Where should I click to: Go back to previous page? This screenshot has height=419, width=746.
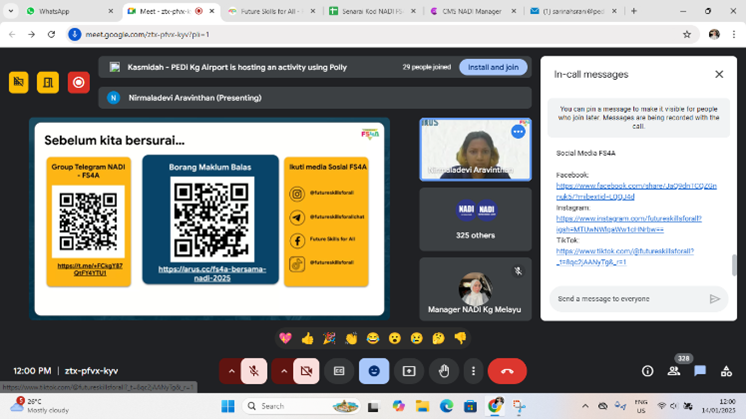point(12,34)
